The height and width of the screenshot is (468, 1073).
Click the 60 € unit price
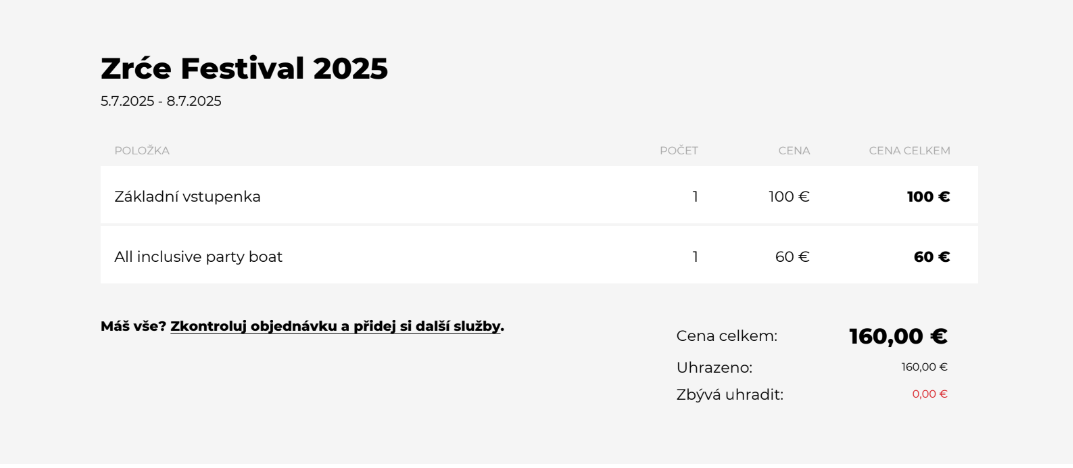tap(792, 257)
